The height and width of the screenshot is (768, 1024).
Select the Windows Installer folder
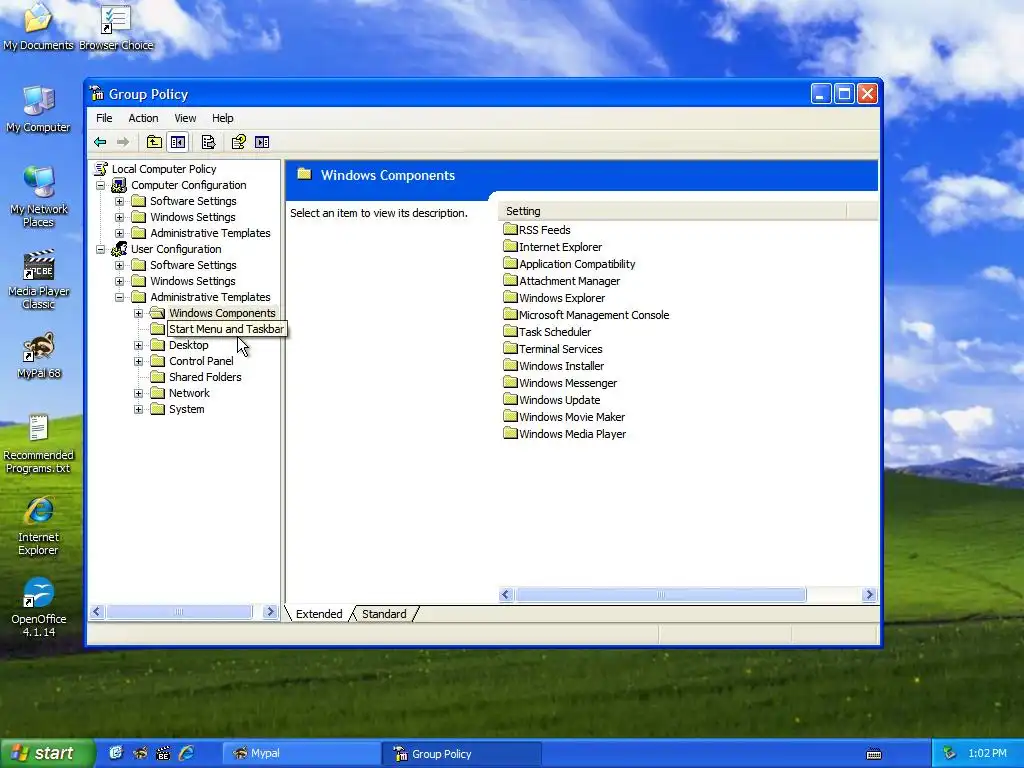[x=554, y=366]
